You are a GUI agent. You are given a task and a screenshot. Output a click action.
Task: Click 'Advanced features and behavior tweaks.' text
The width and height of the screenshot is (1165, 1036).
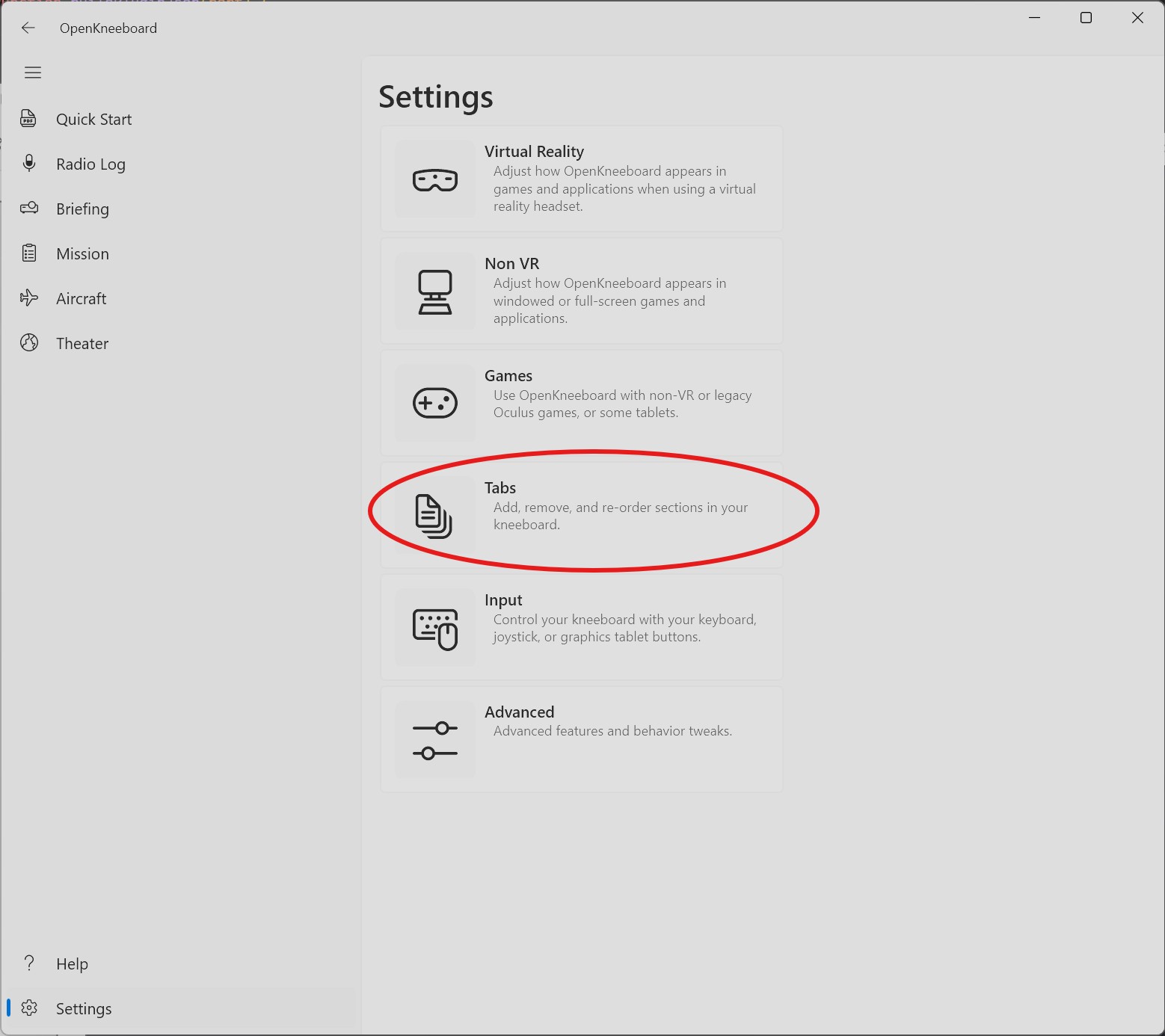[x=612, y=731]
